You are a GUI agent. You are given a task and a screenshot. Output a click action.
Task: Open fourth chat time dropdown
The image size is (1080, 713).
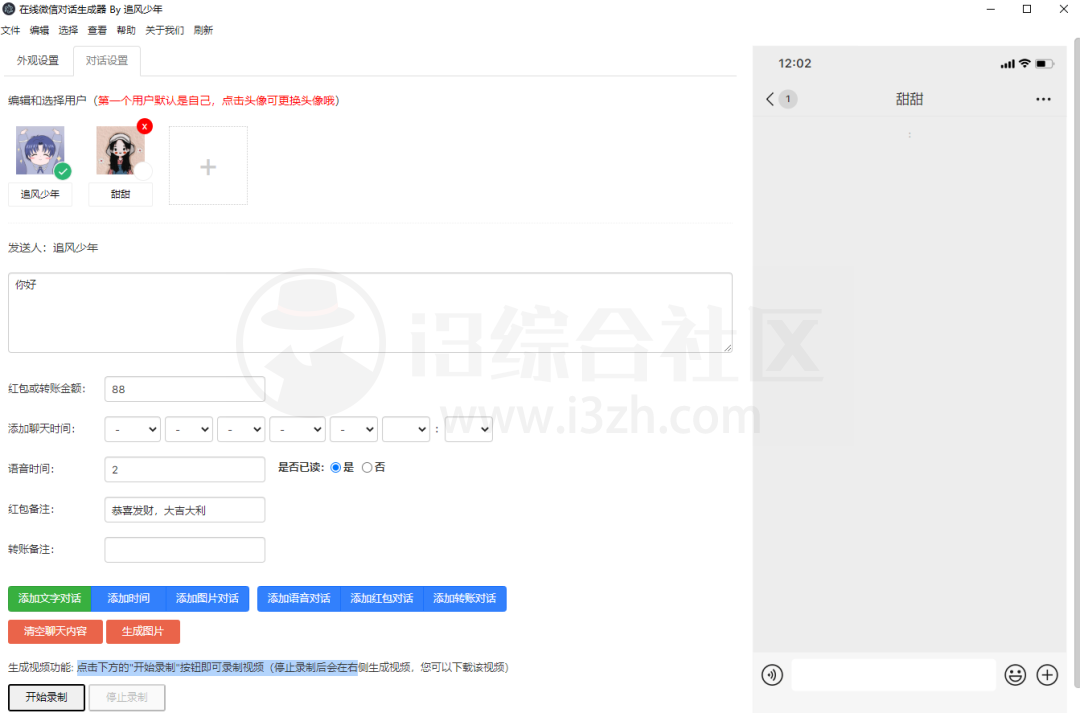coord(298,429)
